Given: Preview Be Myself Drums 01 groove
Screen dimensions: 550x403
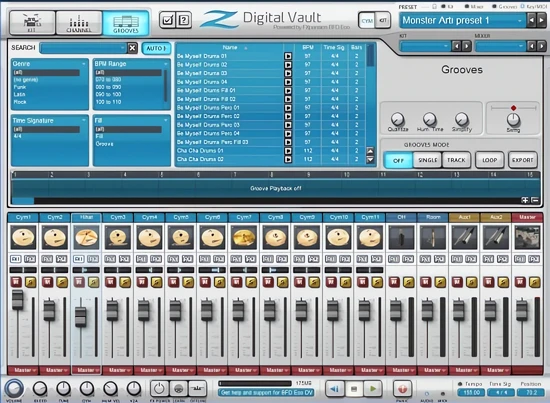Looking at the screenshot, I should tap(288, 56).
